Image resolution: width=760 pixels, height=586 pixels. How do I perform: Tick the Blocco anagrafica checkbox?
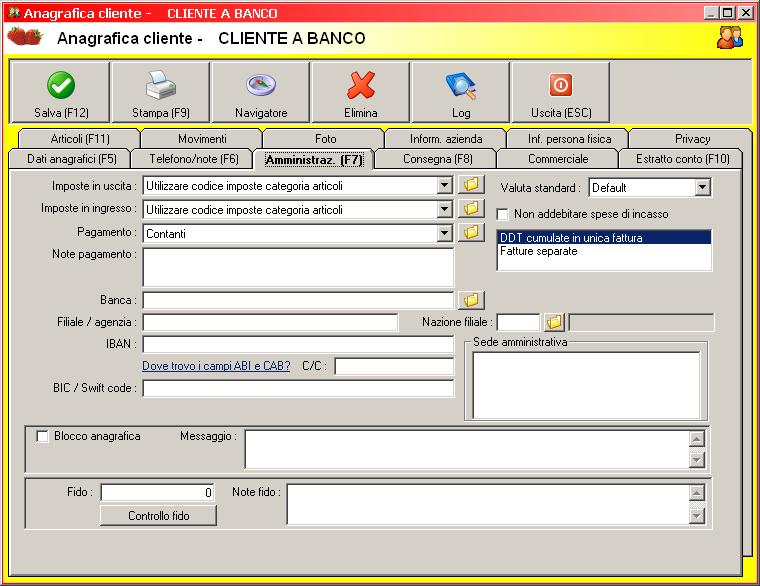42,436
